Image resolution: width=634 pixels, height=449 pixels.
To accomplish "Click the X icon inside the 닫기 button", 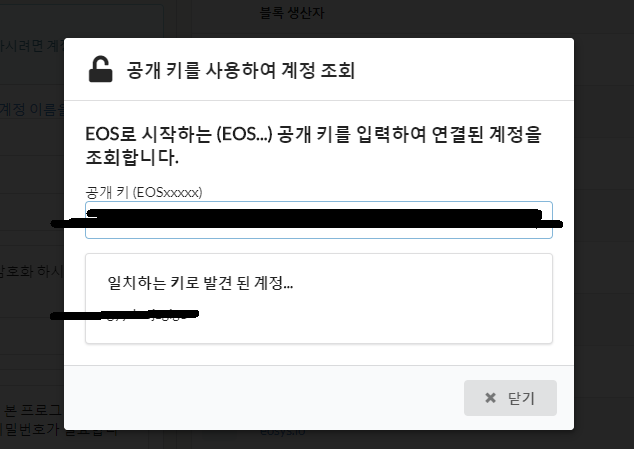I will 490,398.
